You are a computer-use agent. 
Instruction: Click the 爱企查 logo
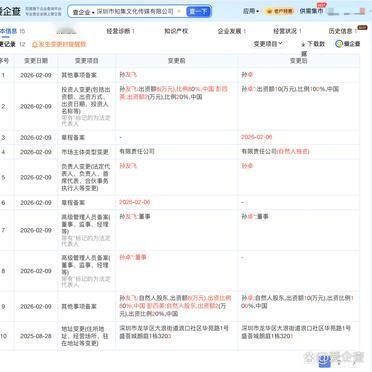[10, 11]
